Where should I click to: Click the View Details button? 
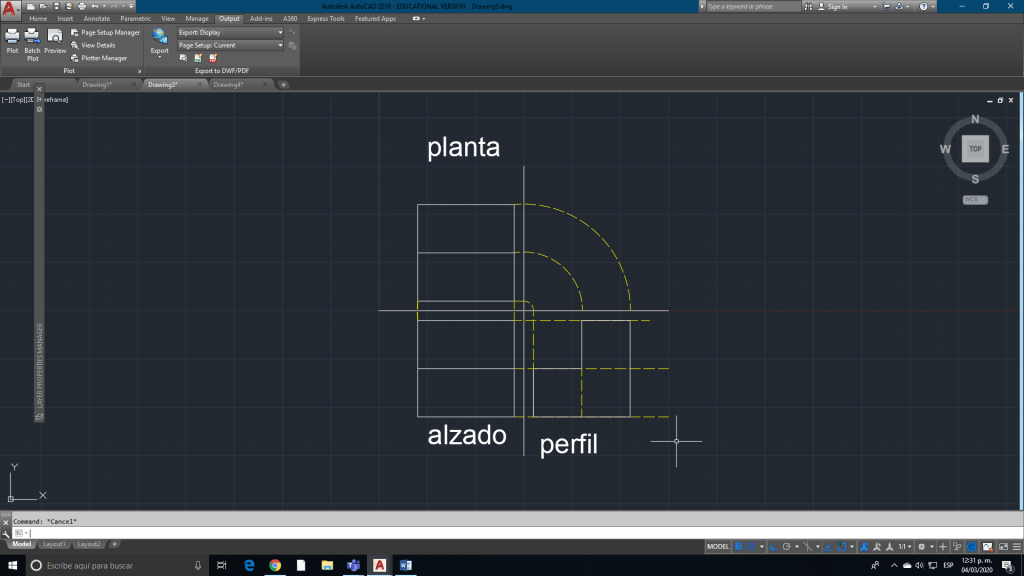pyautogui.click(x=97, y=45)
